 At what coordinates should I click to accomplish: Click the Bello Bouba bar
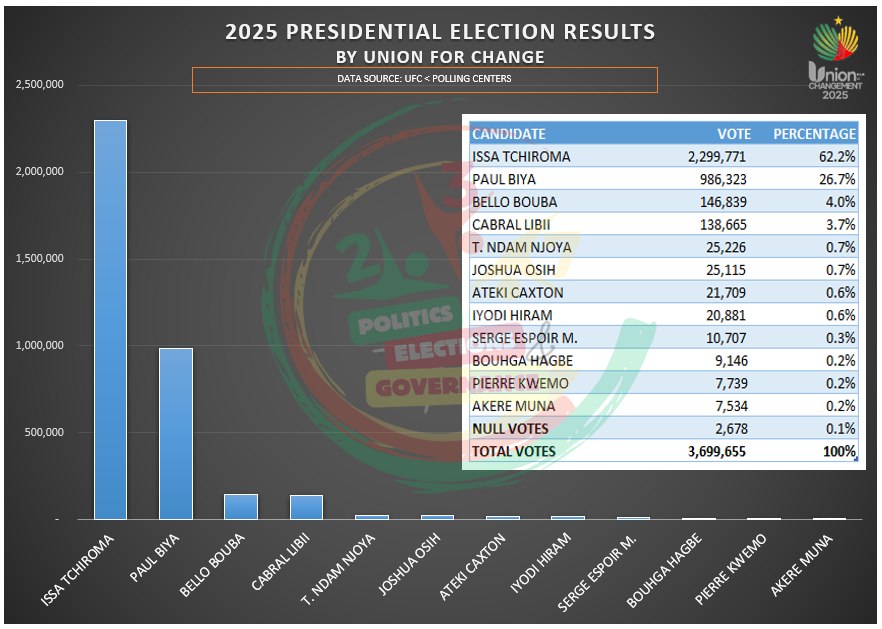click(x=241, y=506)
